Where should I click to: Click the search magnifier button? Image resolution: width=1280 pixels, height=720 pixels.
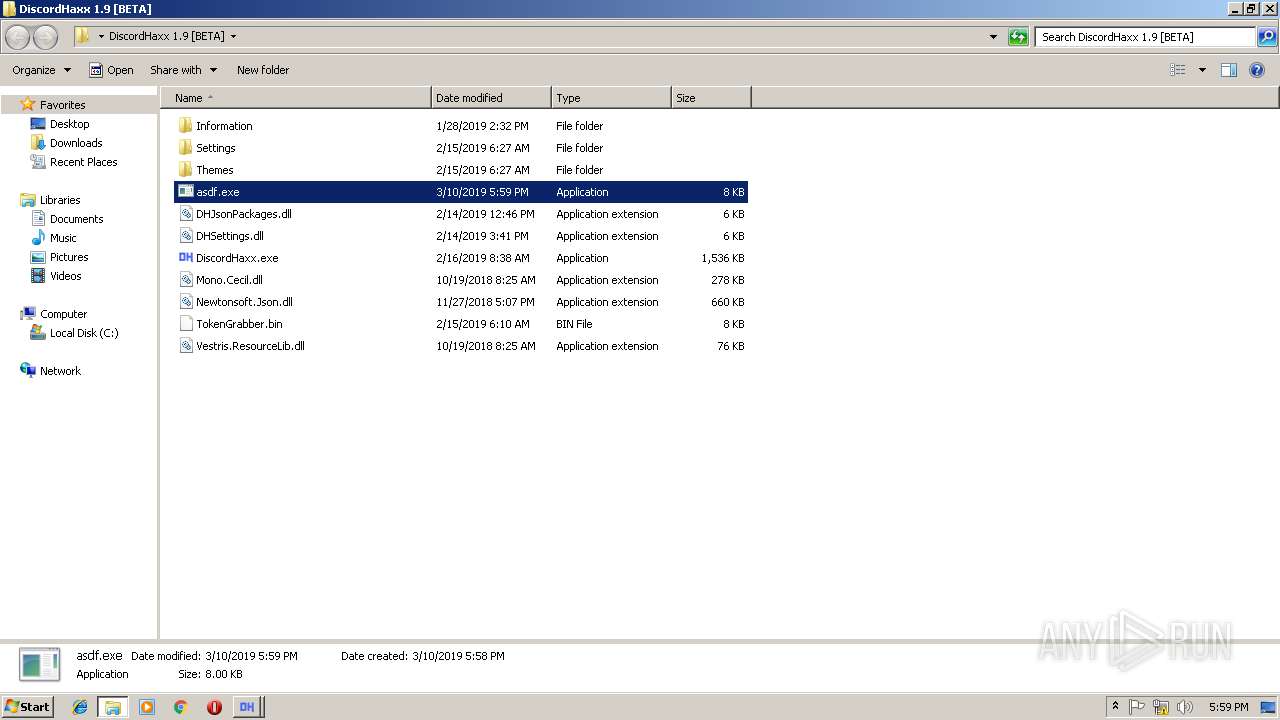pos(1267,37)
